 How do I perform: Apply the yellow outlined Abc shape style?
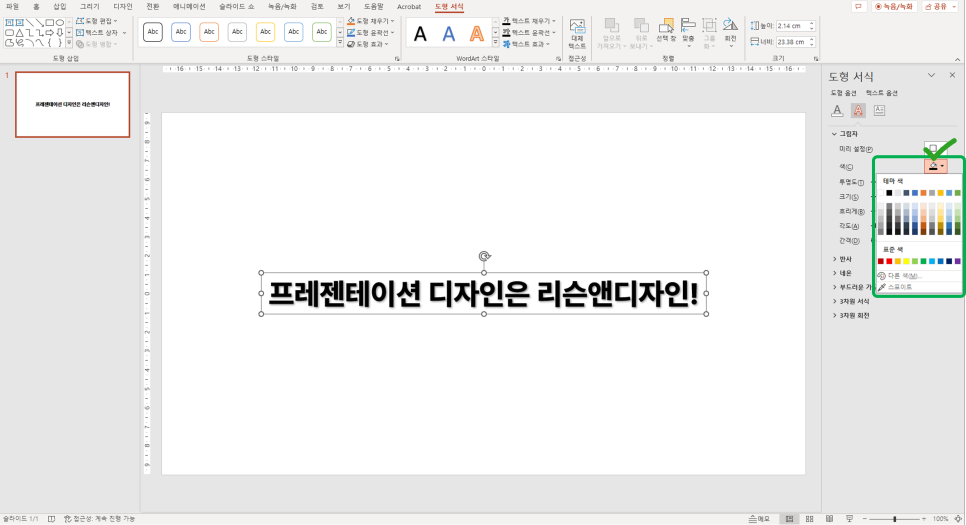[266, 31]
